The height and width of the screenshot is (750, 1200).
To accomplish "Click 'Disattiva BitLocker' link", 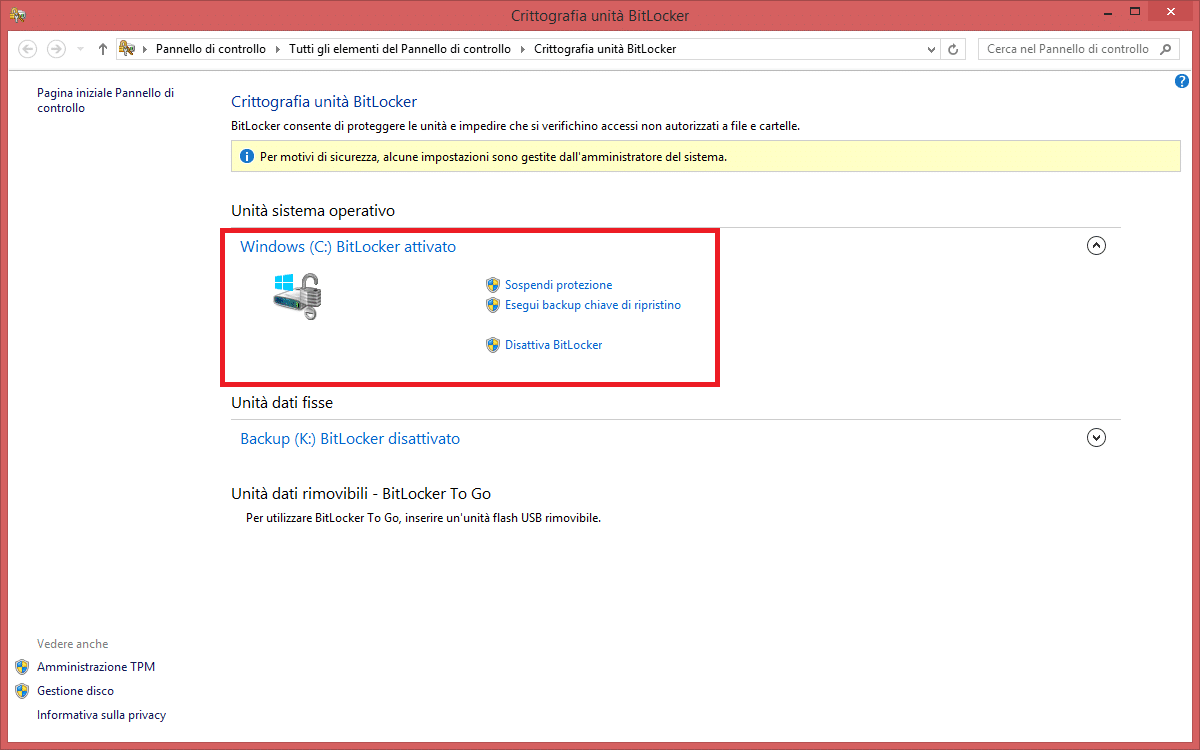I will click(553, 345).
